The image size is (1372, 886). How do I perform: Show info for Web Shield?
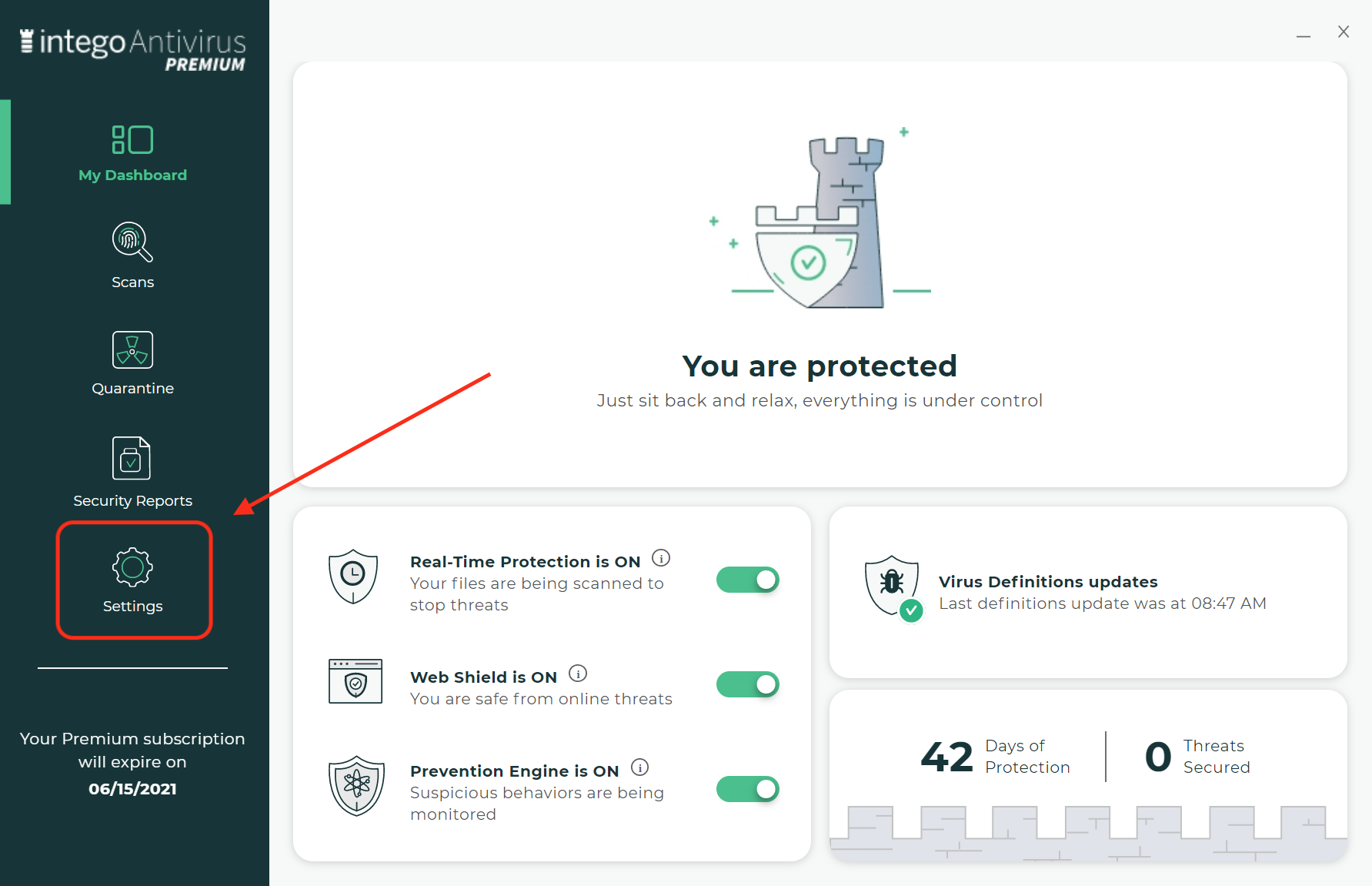click(x=578, y=674)
